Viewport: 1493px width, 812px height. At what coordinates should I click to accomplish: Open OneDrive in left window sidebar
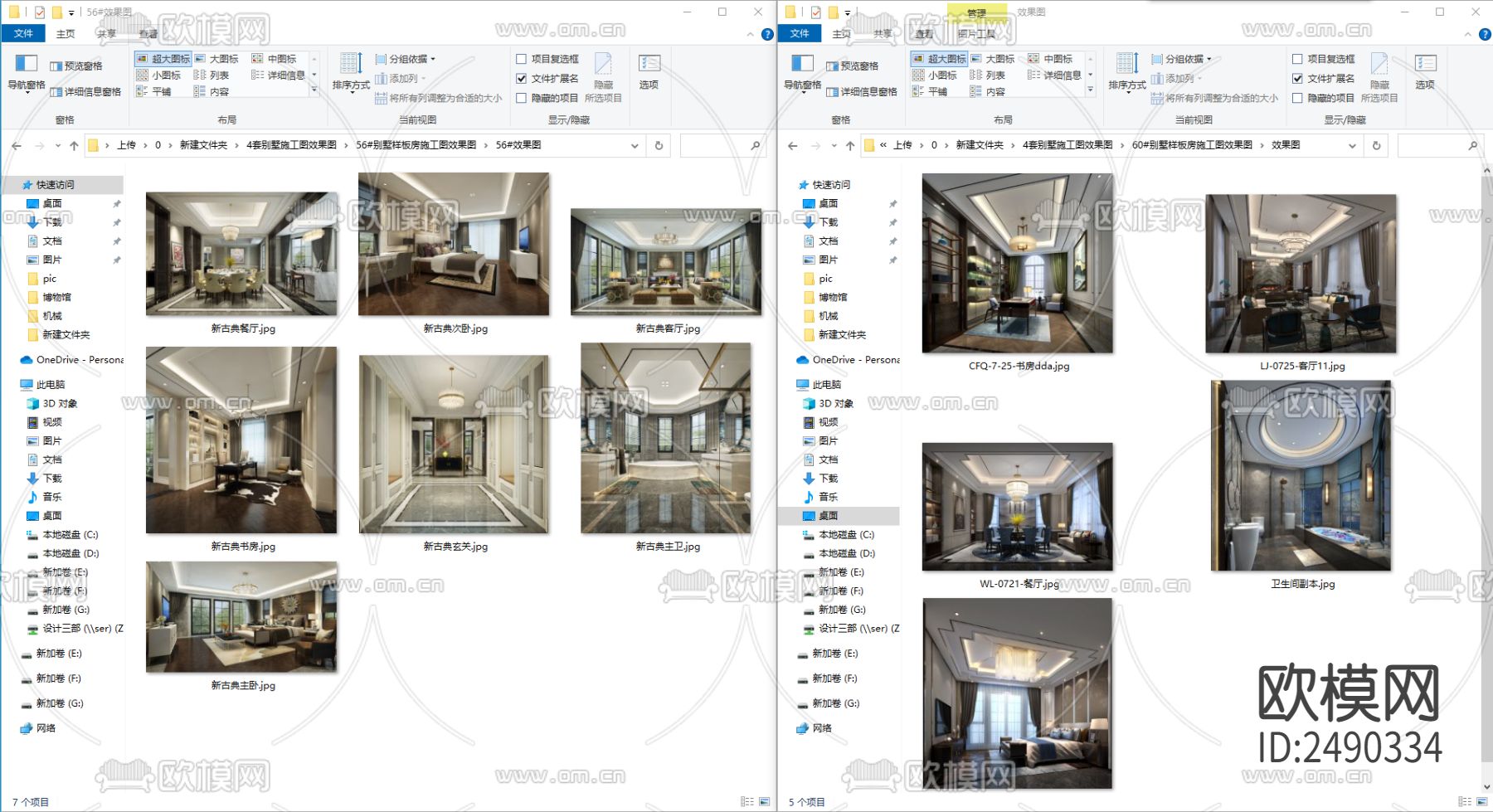(71, 360)
